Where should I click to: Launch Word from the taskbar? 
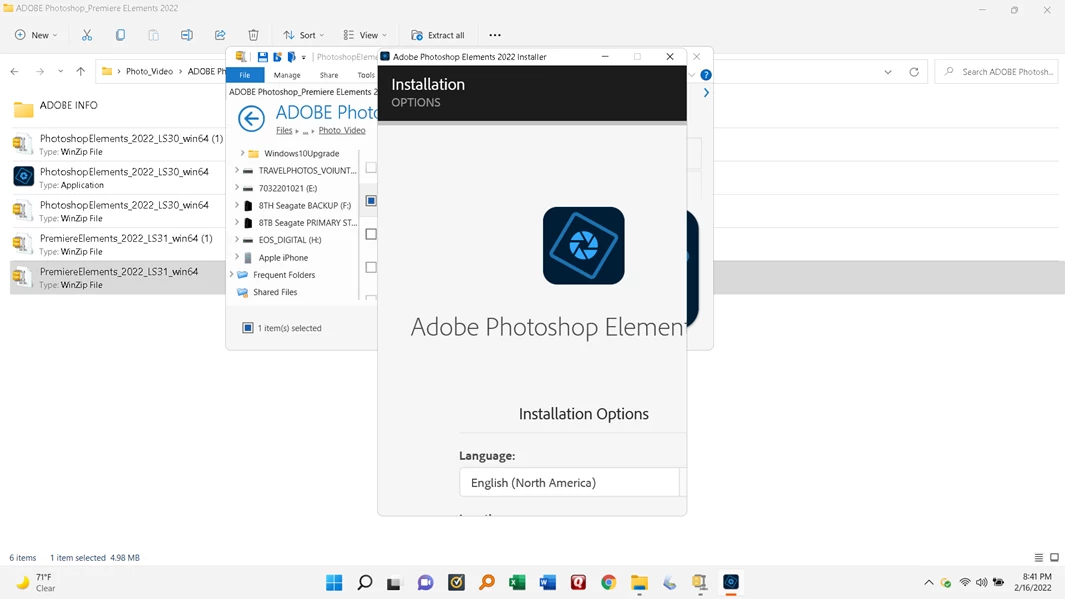(x=547, y=583)
